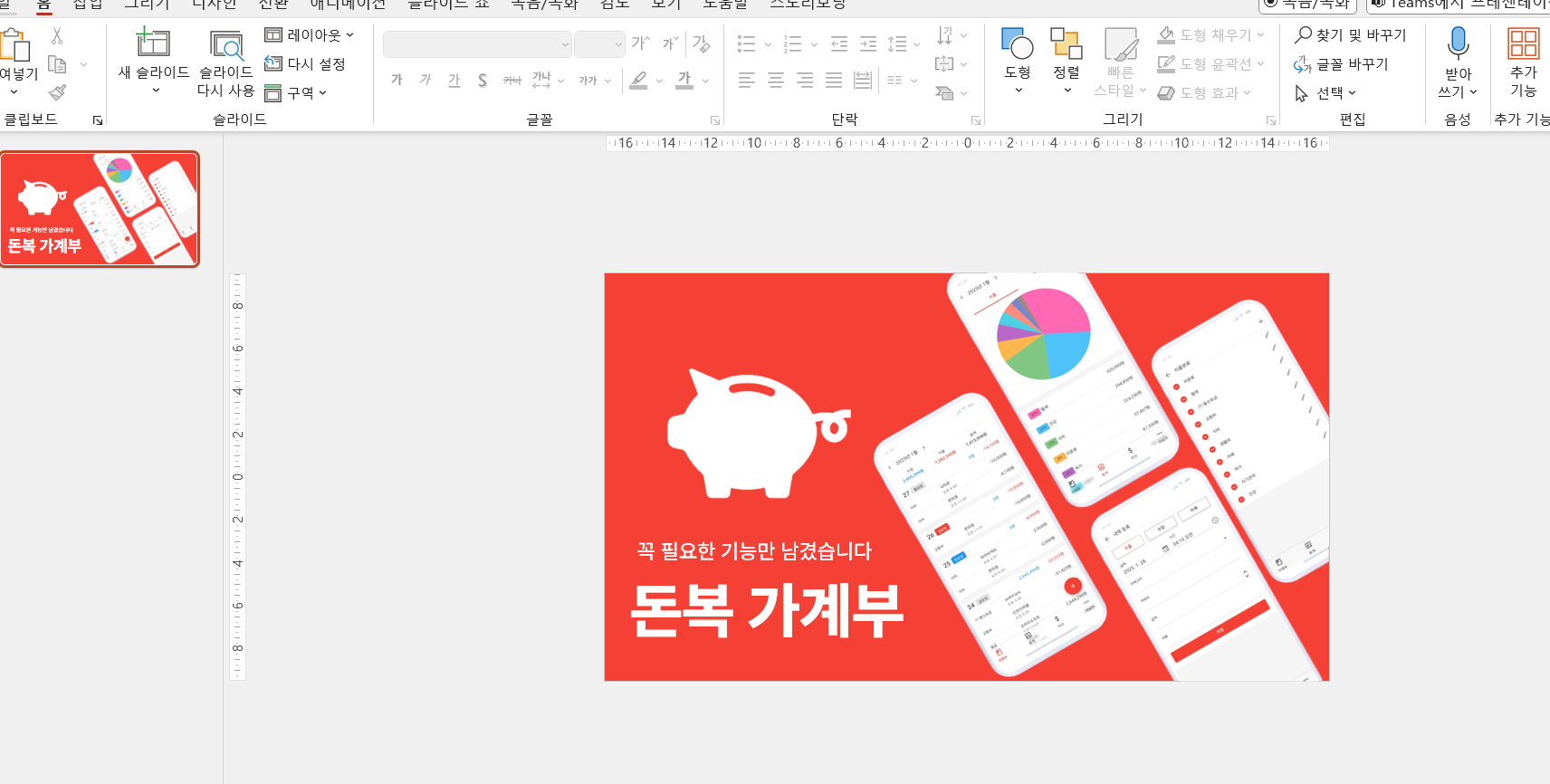Select the Format Painter brush icon
This screenshot has width=1550, height=784.
click(x=57, y=92)
